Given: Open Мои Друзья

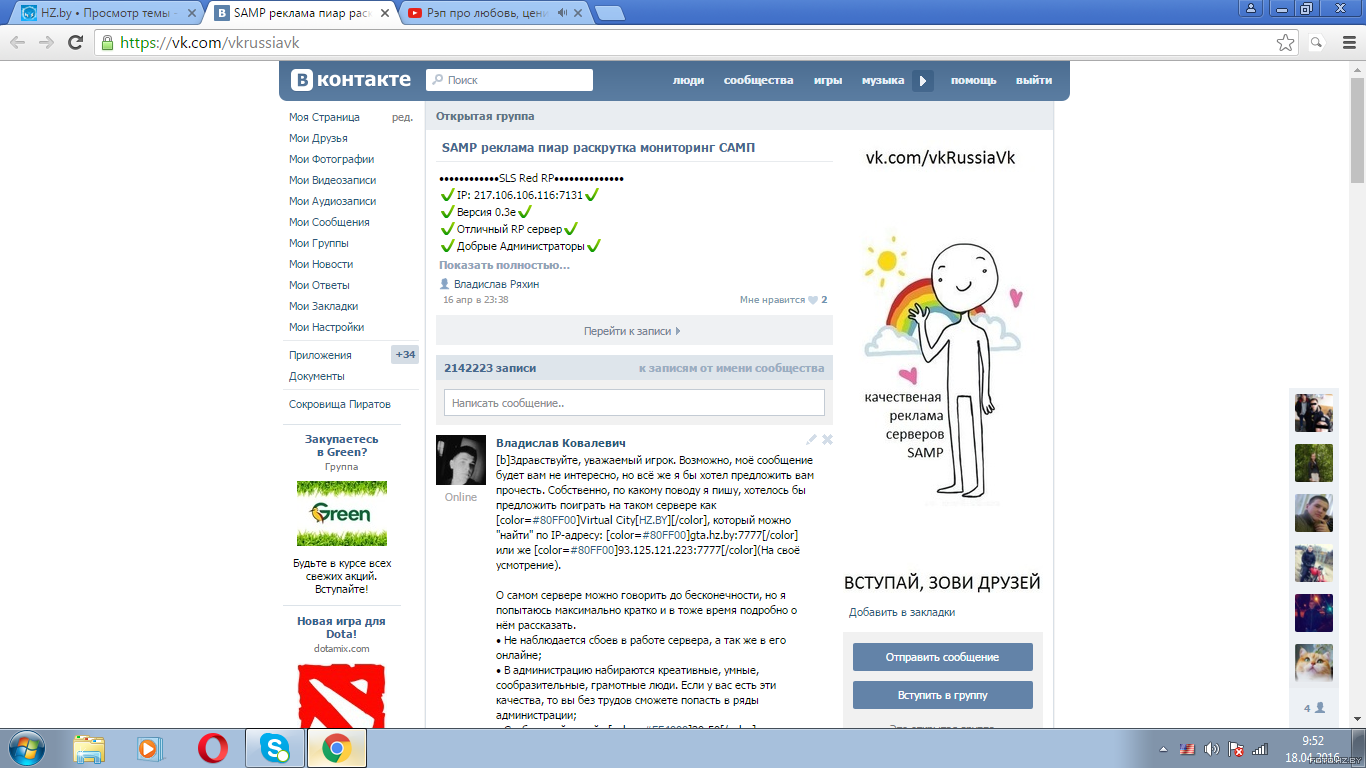Looking at the screenshot, I should click(318, 138).
